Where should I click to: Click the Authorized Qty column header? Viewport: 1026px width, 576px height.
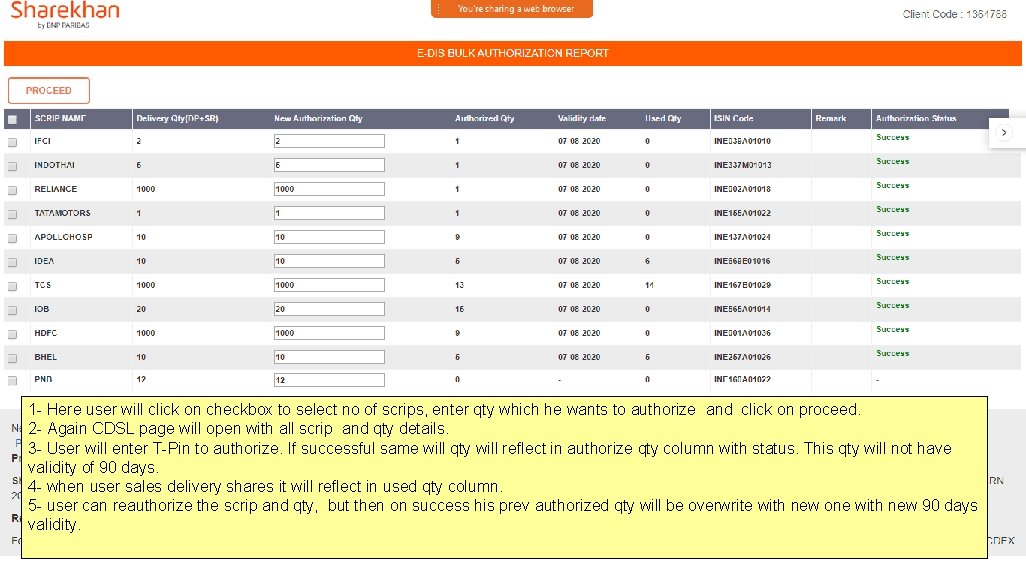485,118
